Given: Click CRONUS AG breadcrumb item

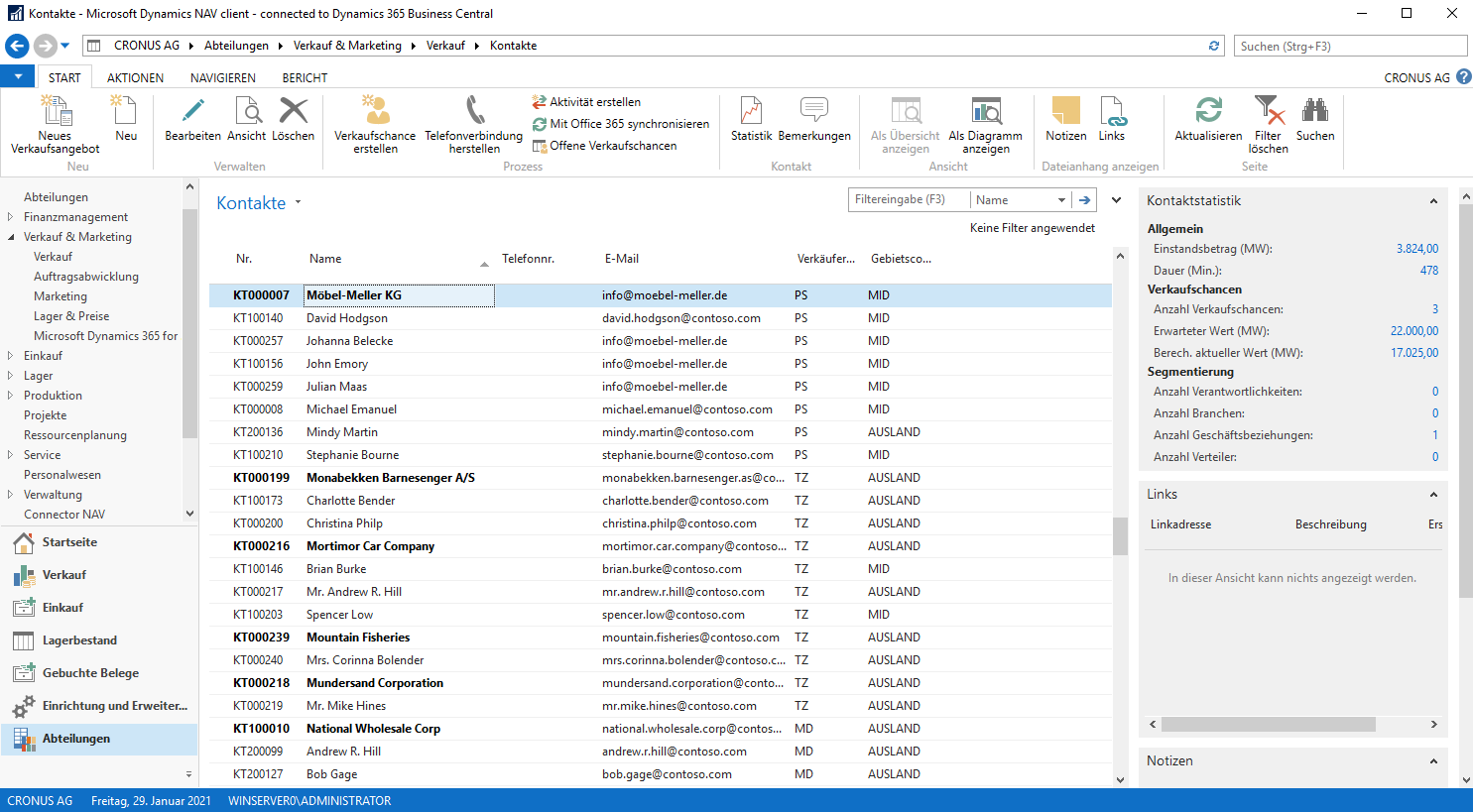Looking at the screenshot, I should (147, 46).
